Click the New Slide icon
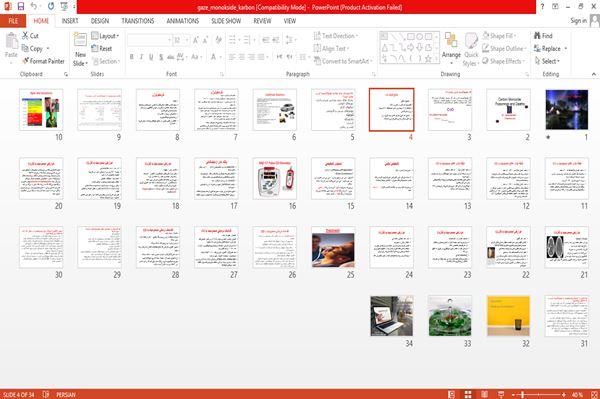The image size is (600, 399). [x=80, y=41]
